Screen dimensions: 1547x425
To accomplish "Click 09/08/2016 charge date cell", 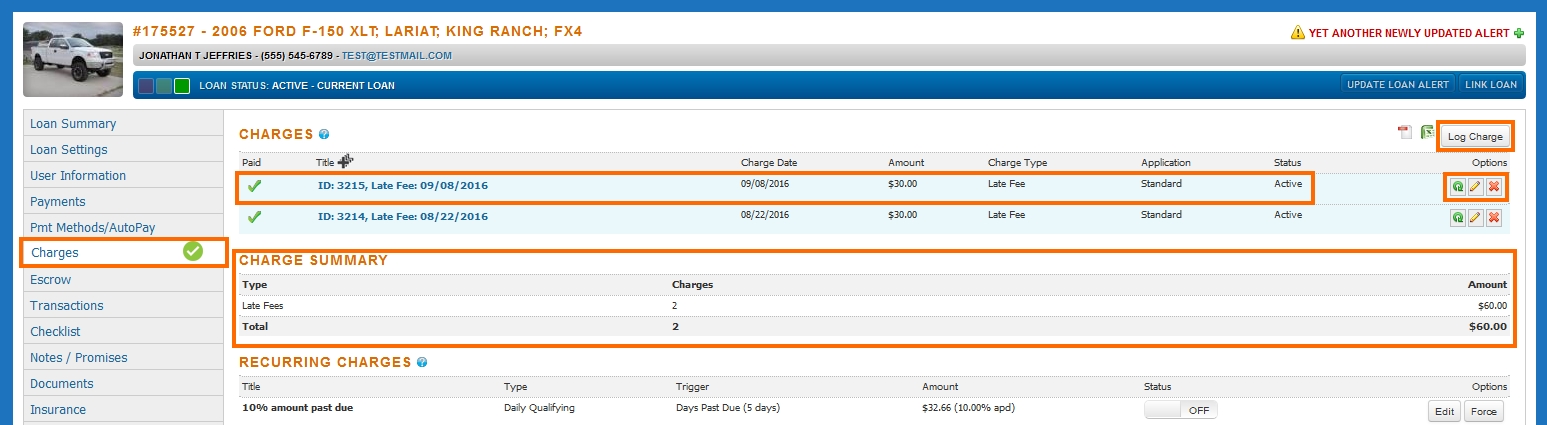I will click(x=766, y=184).
